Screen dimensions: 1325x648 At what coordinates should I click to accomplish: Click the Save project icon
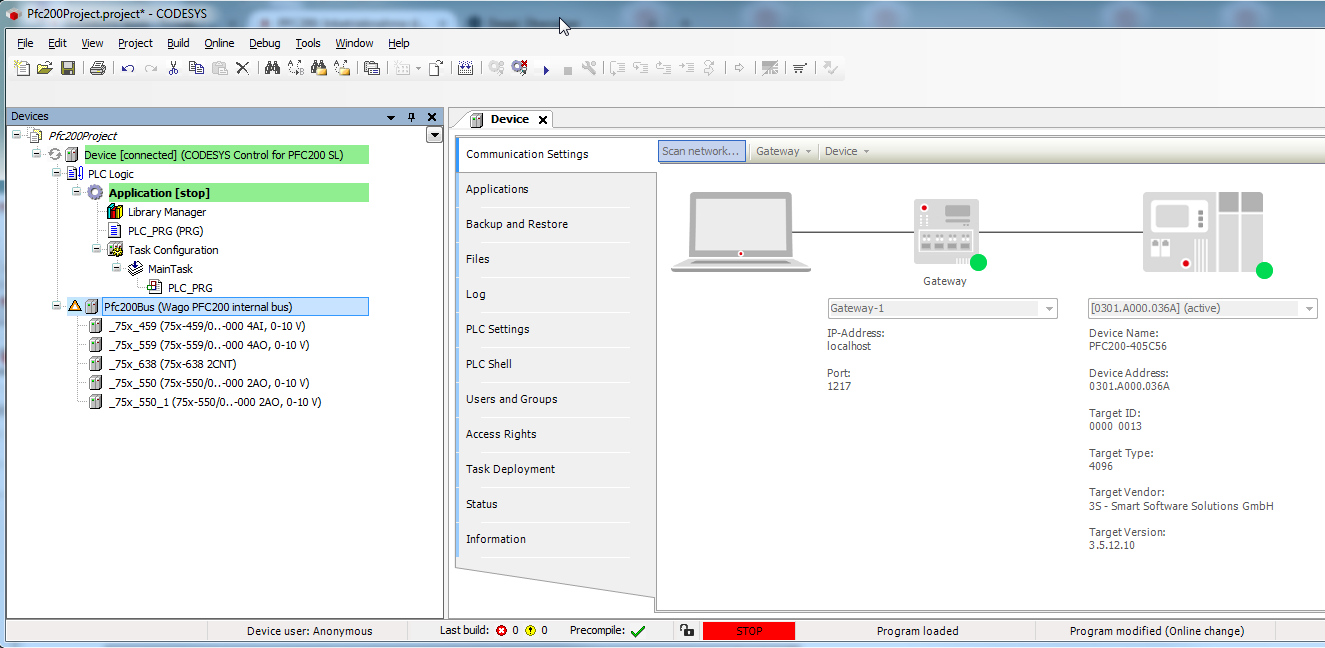[x=68, y=68]
